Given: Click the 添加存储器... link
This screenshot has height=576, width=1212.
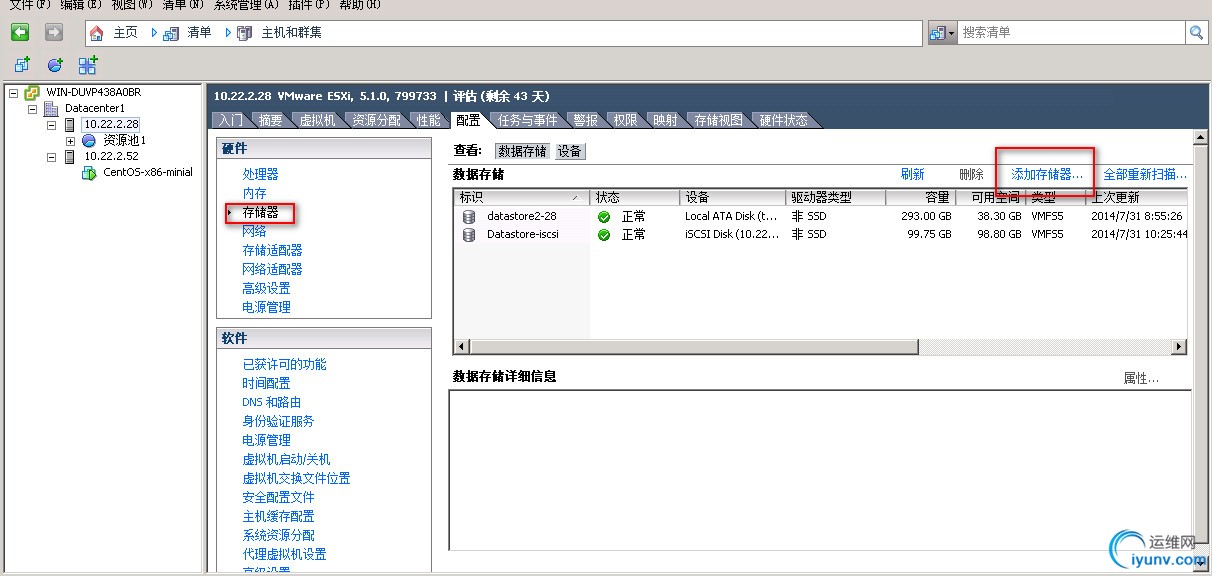Looking at the screenshot, I should [1046, 174].
